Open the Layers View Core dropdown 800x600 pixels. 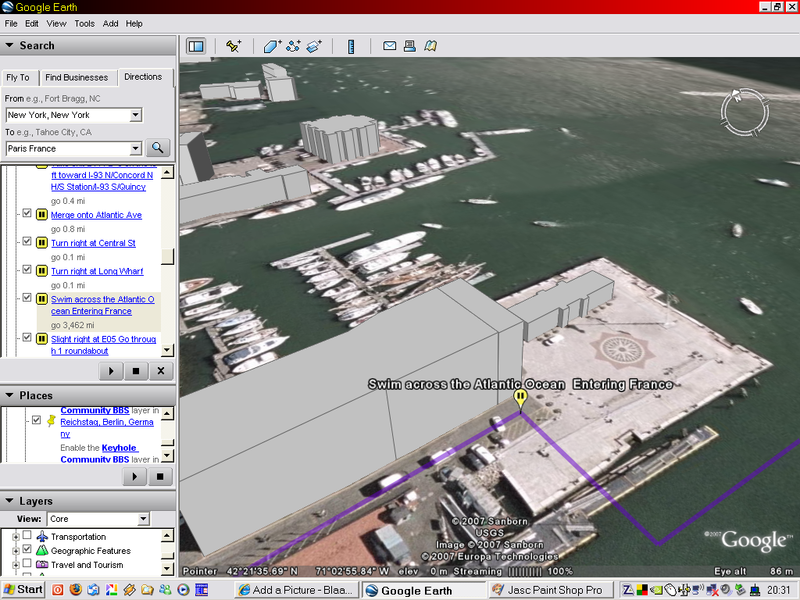[x=143, y=519]
